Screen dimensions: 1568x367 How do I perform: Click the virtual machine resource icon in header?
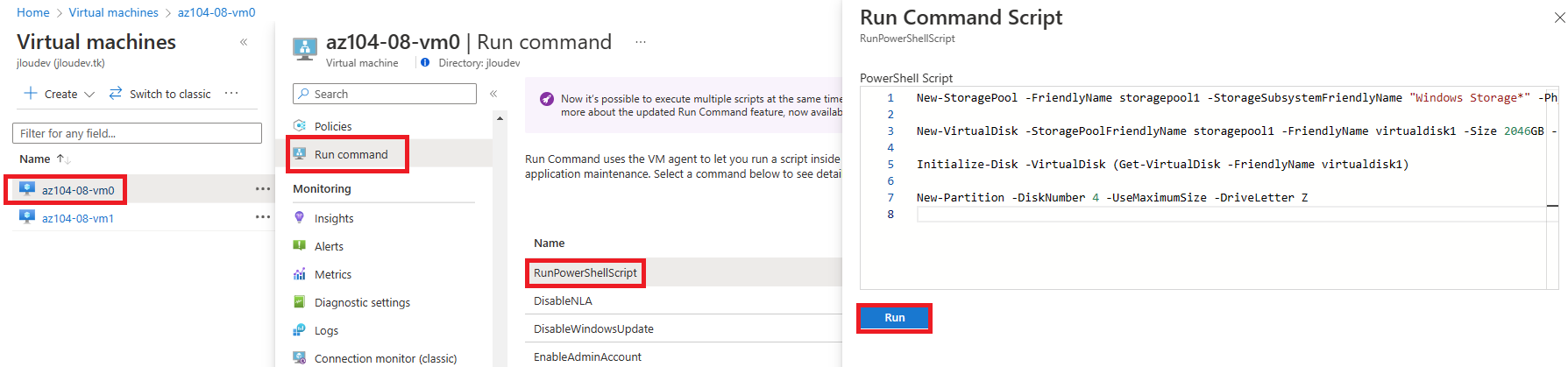[305, 49]
